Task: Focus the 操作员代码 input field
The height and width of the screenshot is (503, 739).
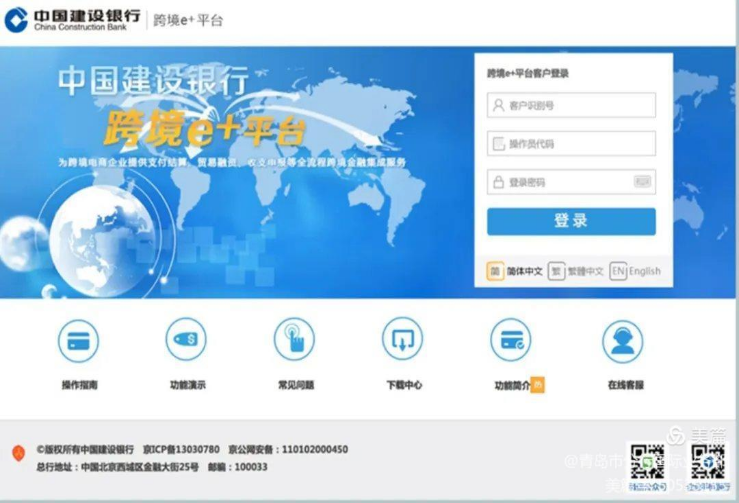Action: [571, 143]
